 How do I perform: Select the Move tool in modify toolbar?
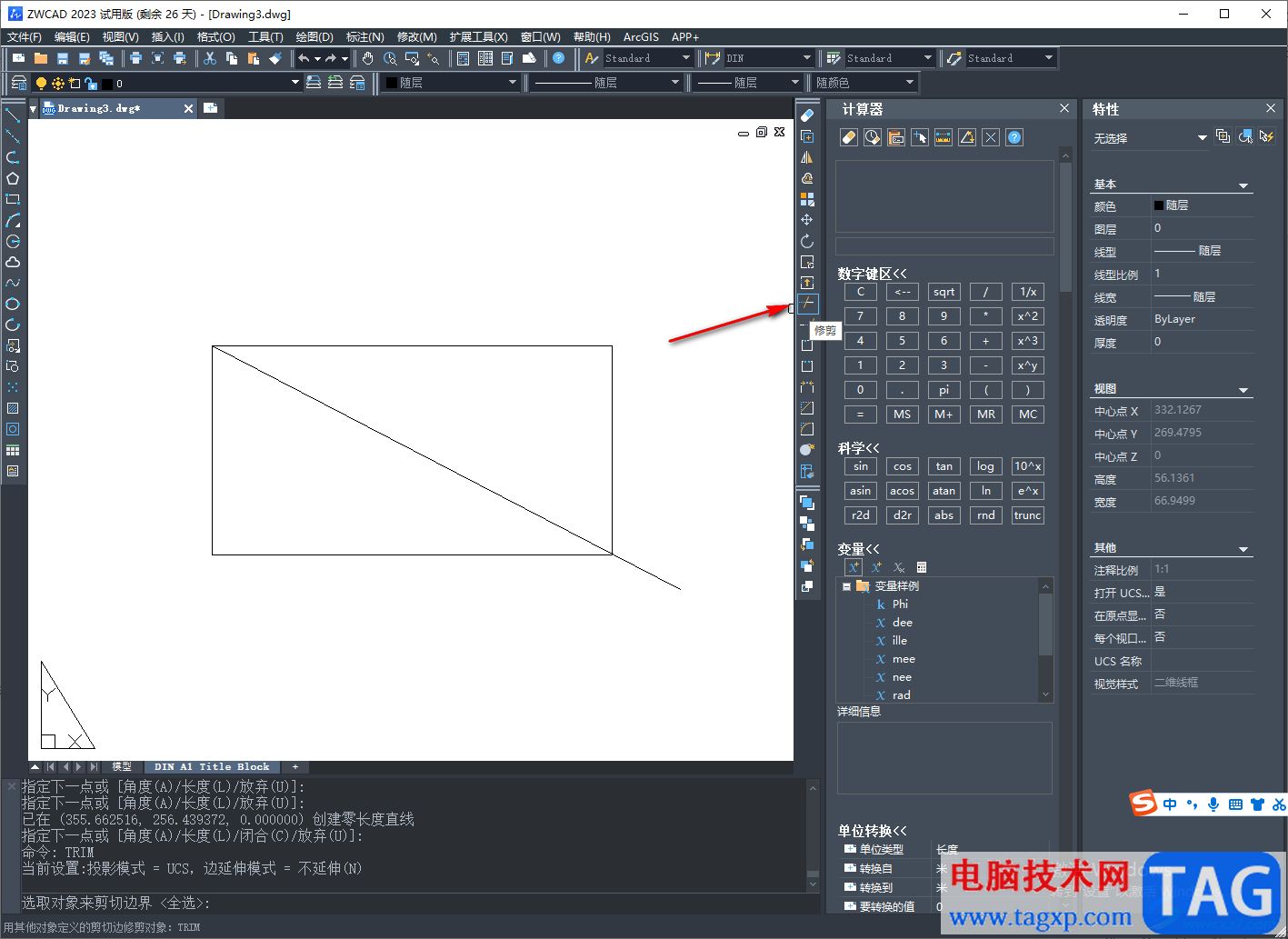pyautogui.click(x=807, y=220)
